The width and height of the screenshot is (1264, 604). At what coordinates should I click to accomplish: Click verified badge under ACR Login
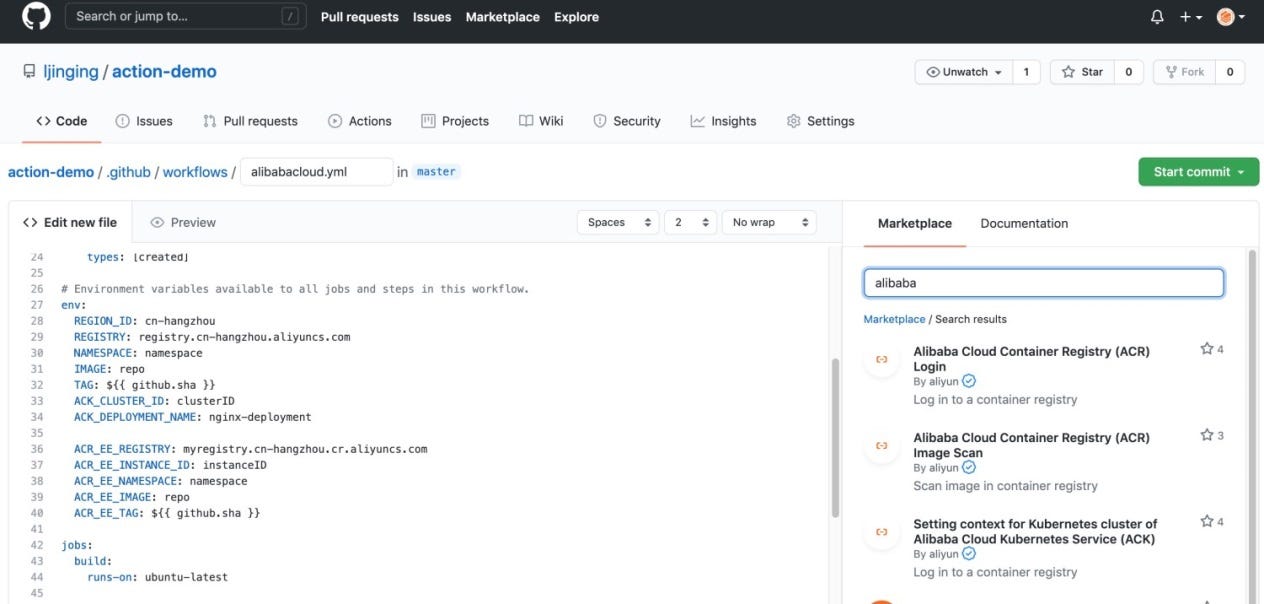click(969, 381)
